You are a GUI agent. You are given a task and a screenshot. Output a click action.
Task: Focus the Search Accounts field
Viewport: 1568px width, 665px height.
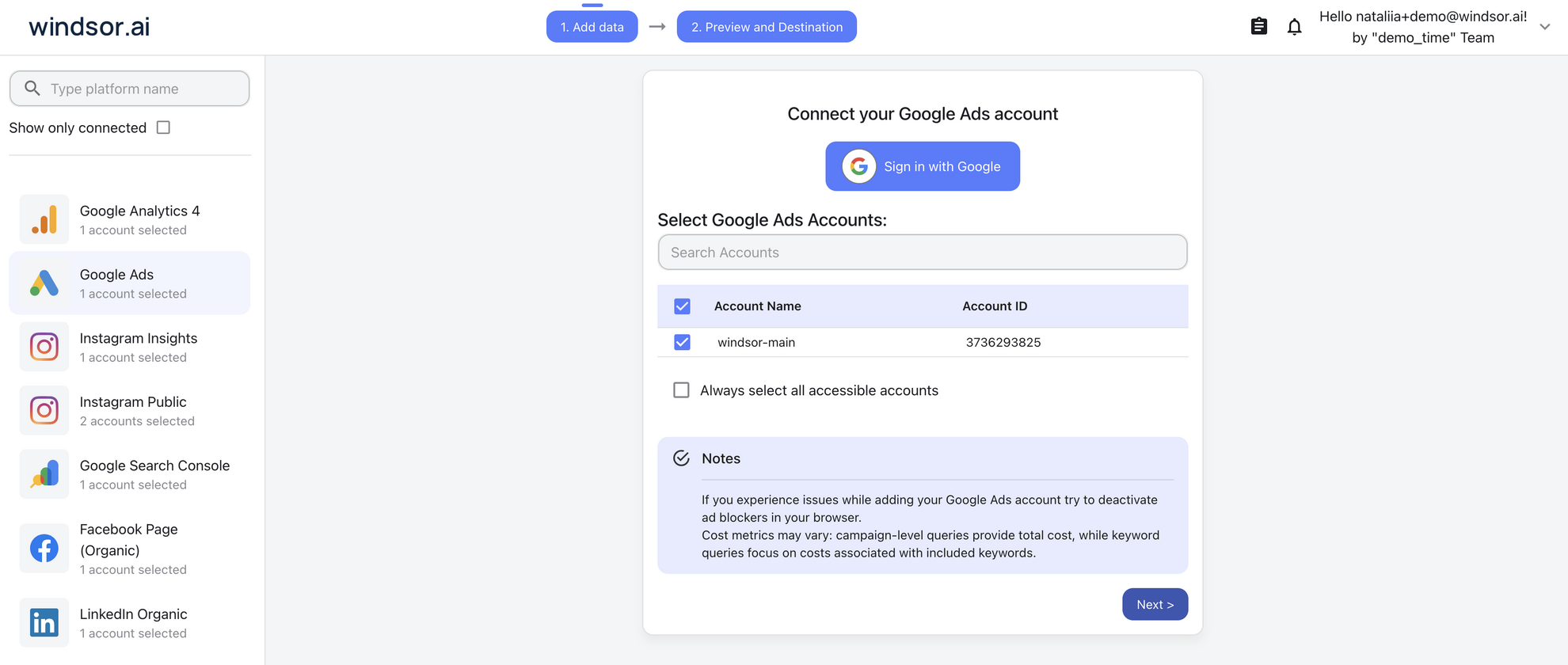pos(923,252)
